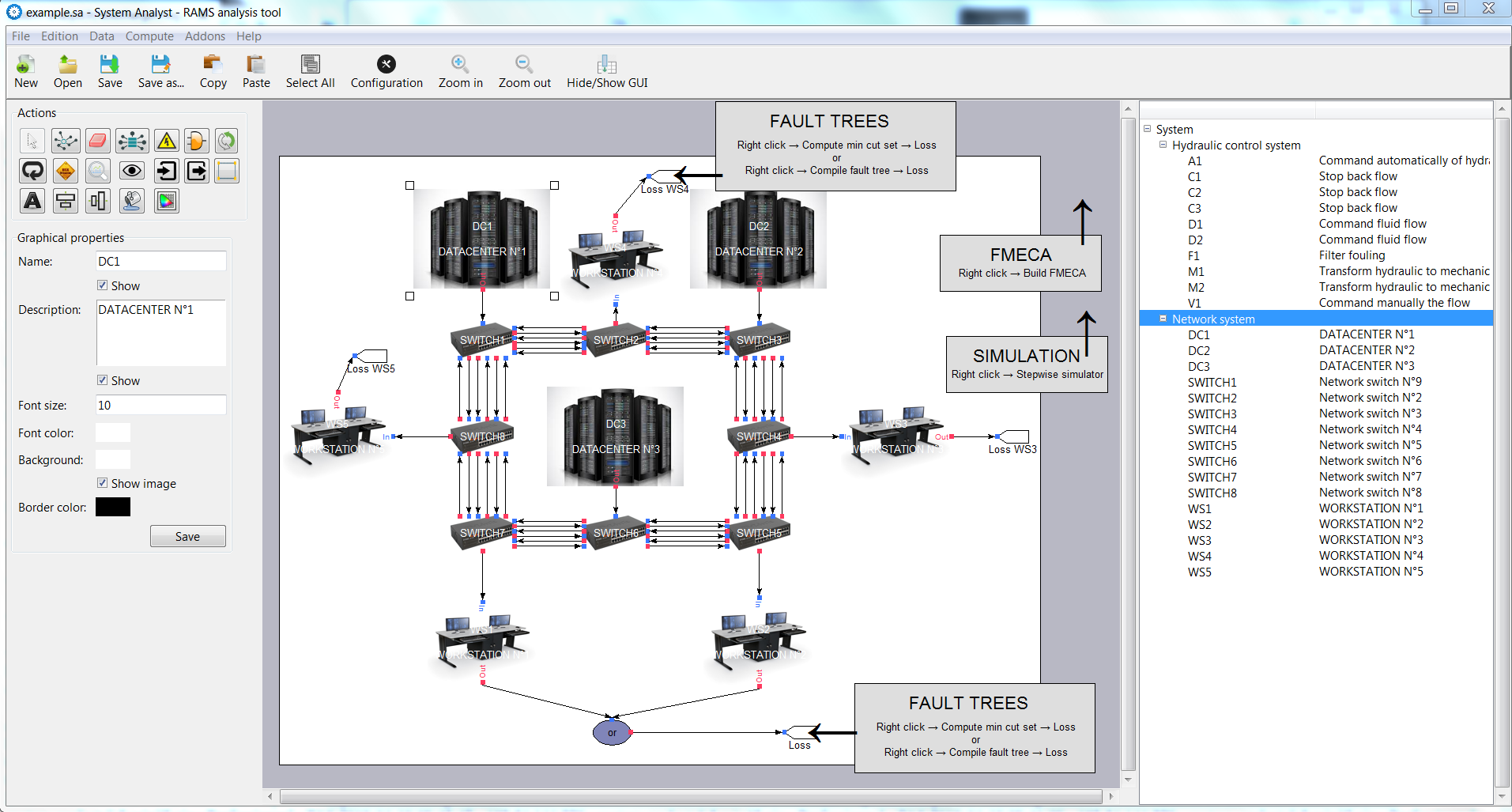This screenshot has width=1512, height=812.
Task: Collapse the Network system tree node
Action: (x=1163, y=319)
